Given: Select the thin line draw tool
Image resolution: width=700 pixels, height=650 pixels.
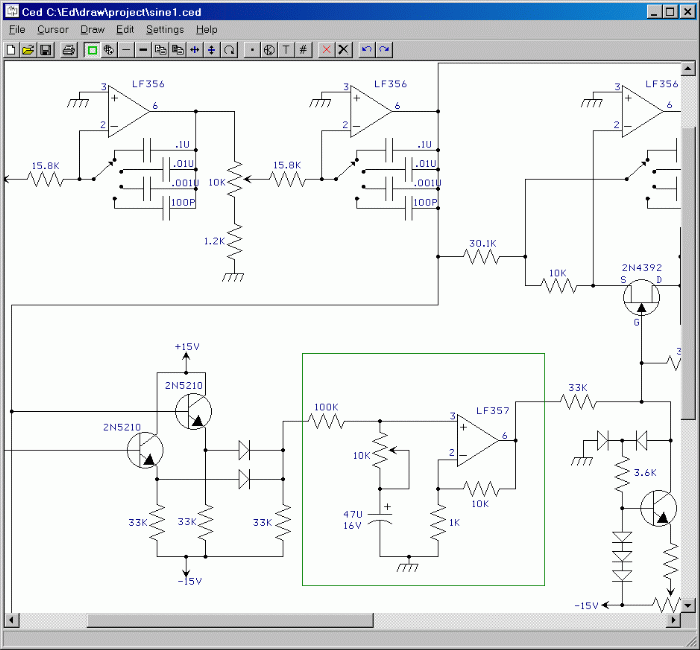Looking at the screenshot, I should click(127, 49).
